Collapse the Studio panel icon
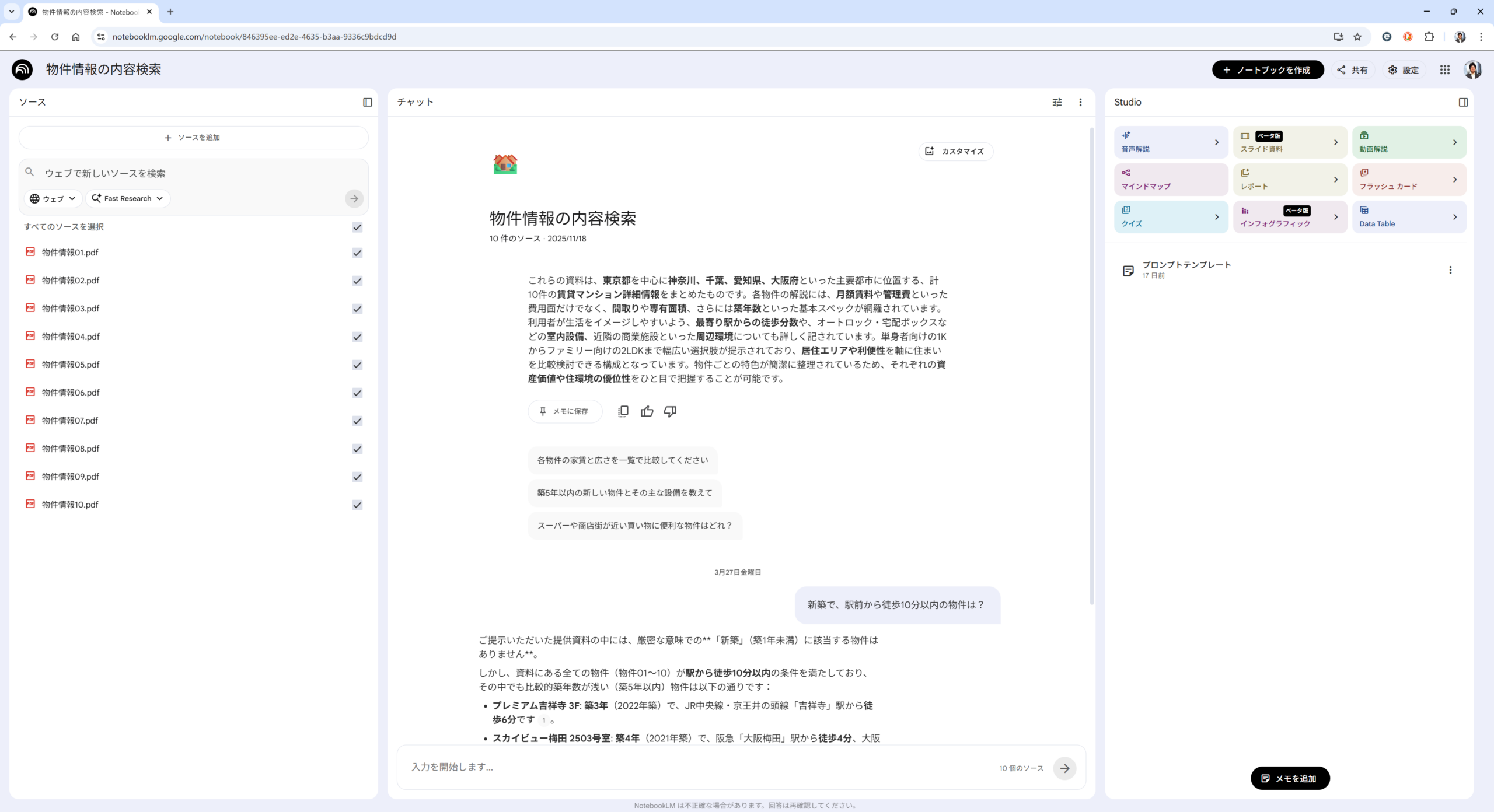The height and width of the screenshot is (812, 1494). (x=1463, y=102)
